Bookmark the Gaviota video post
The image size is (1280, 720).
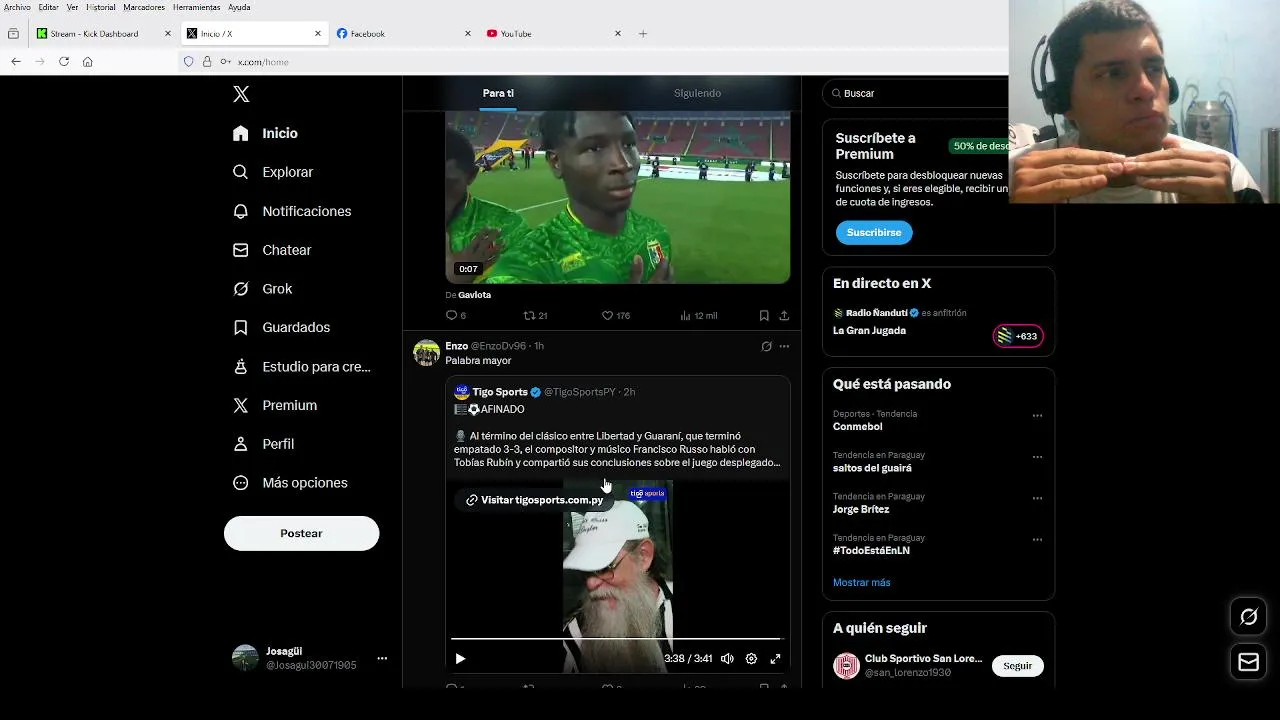764,315
